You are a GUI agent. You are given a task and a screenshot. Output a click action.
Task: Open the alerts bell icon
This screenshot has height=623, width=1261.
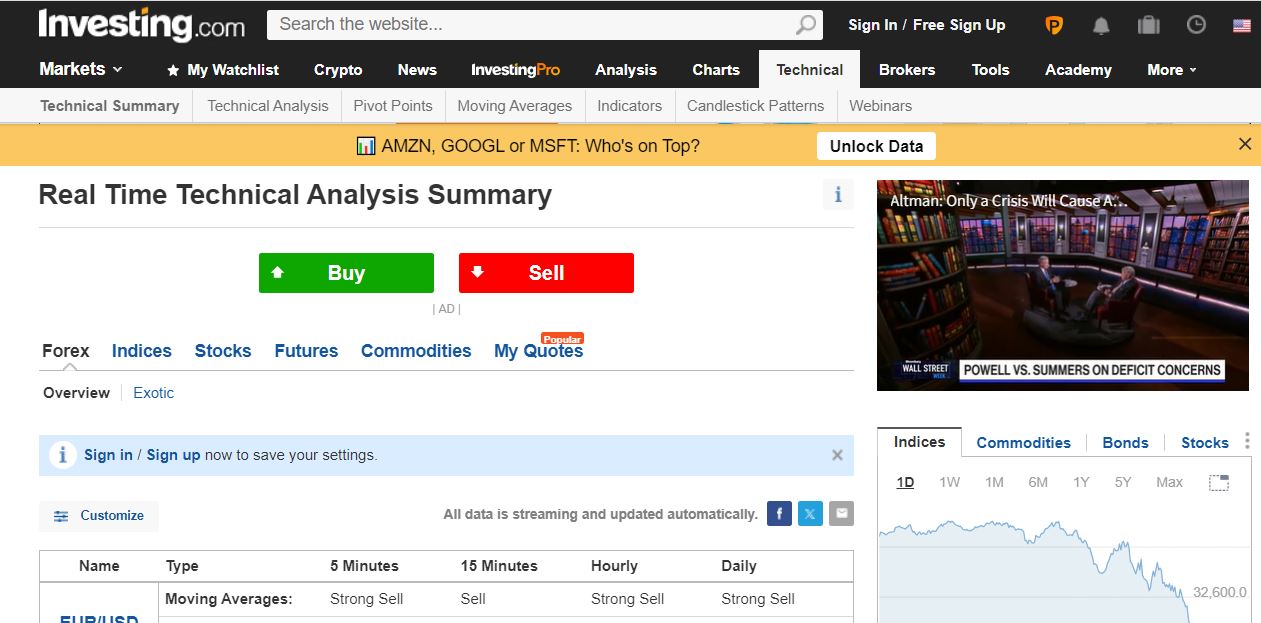click(x=1101, y=25)
